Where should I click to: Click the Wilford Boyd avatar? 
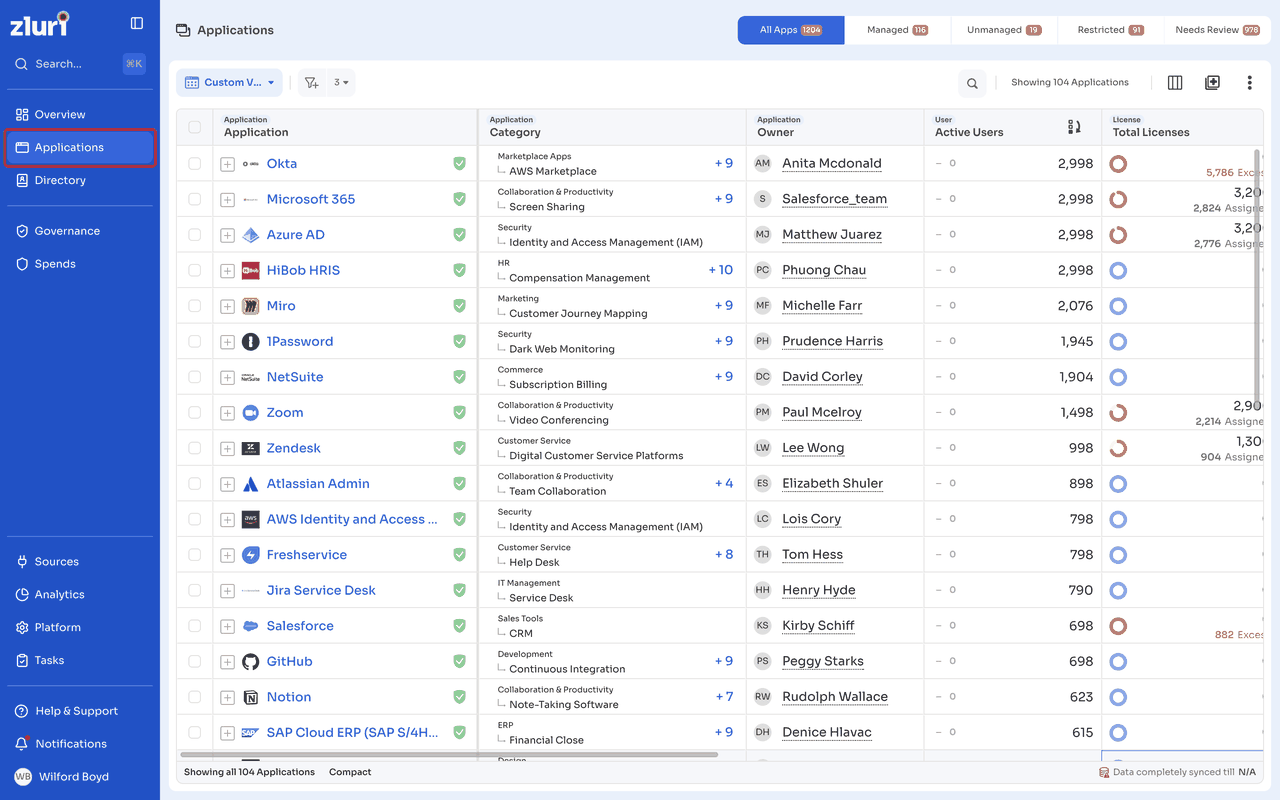[22, 777]
